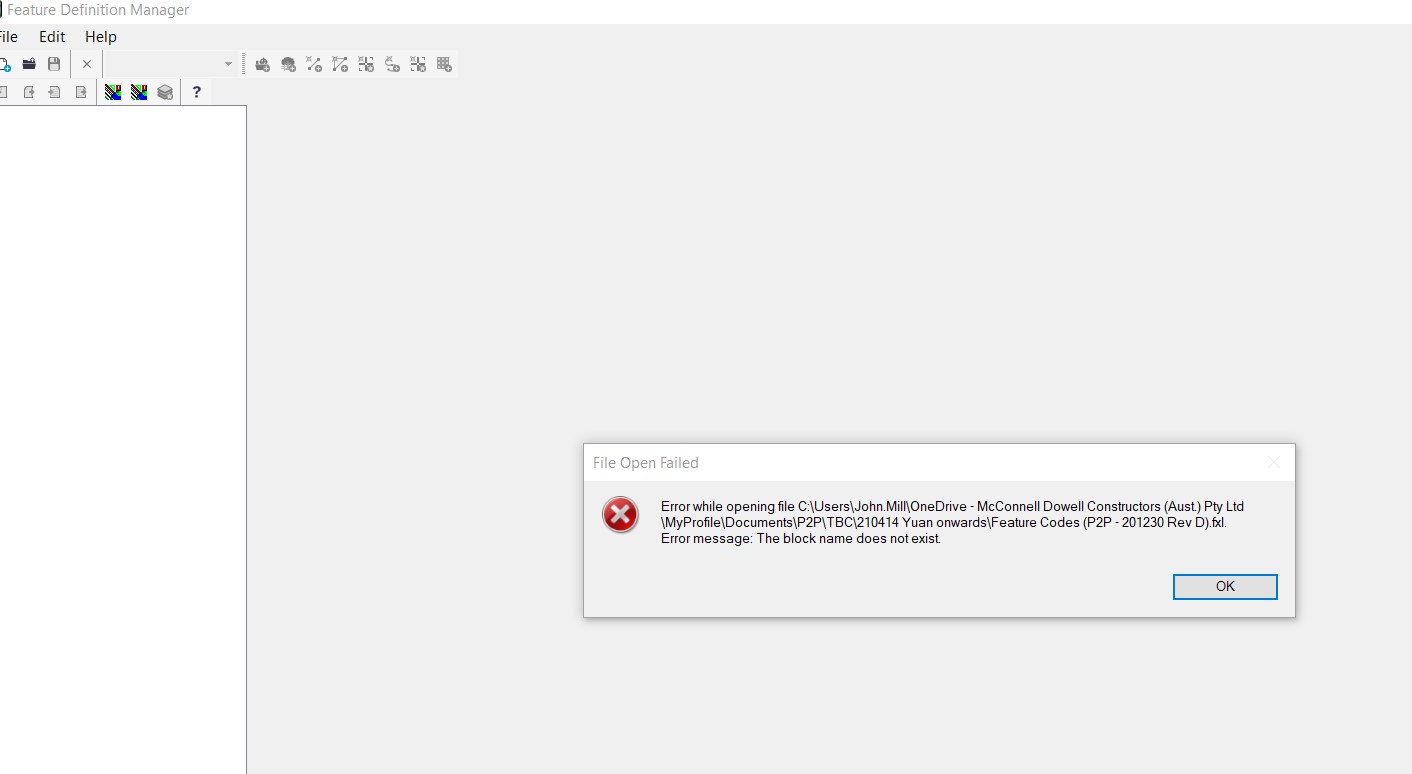Open the Edit menu
This screenshot has height=774, width=1412.
coord(51,36)
